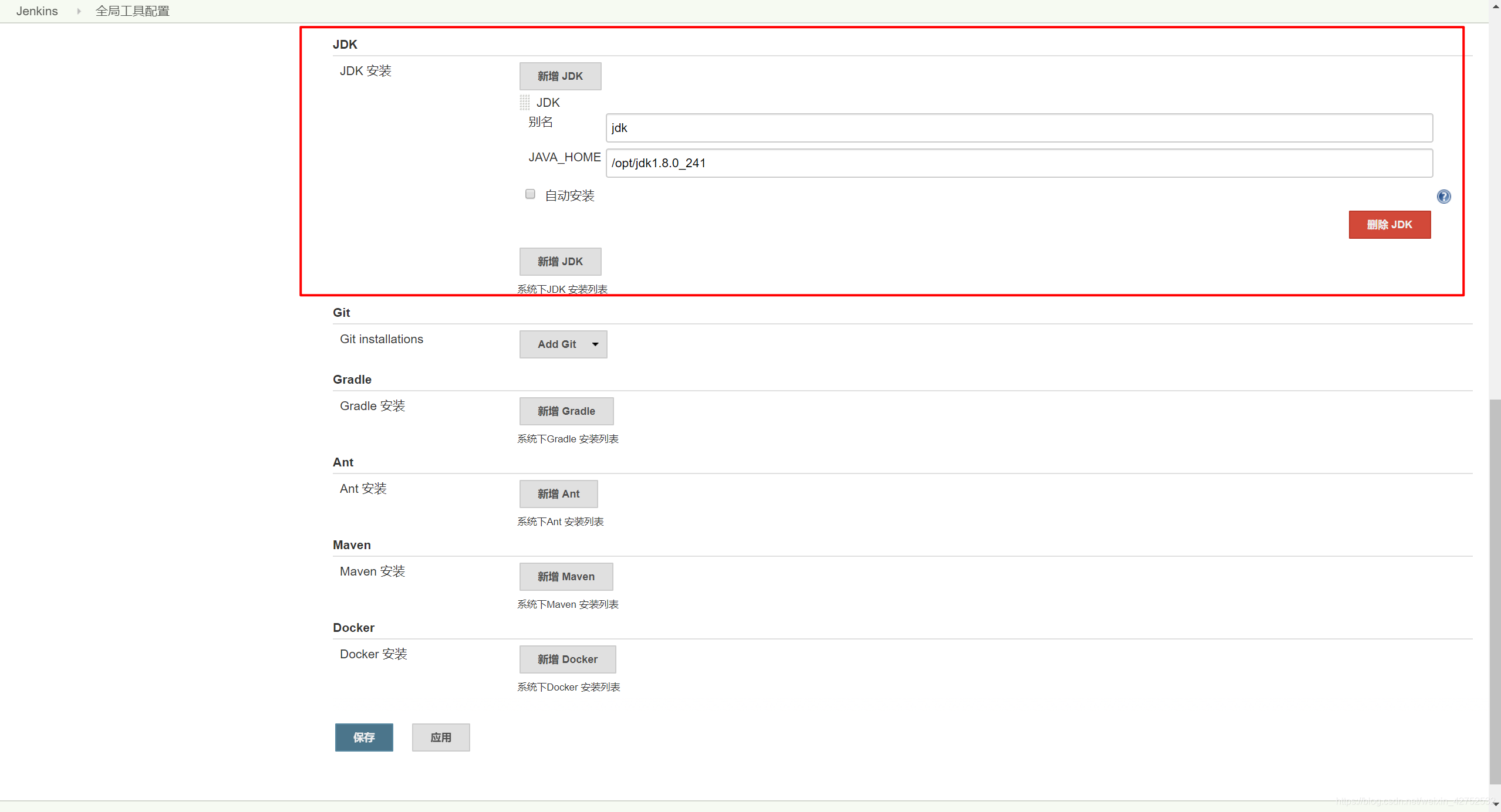1501x812 pixels.
Task: Click the Gradle 安装 label
Action: point(372,406)
